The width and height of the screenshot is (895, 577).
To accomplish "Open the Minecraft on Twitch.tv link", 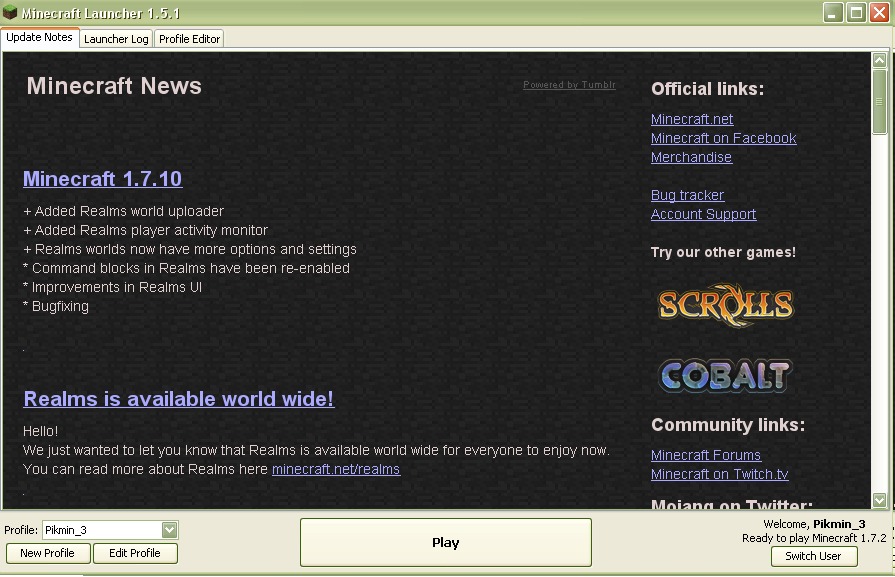I will coord(719,474).
